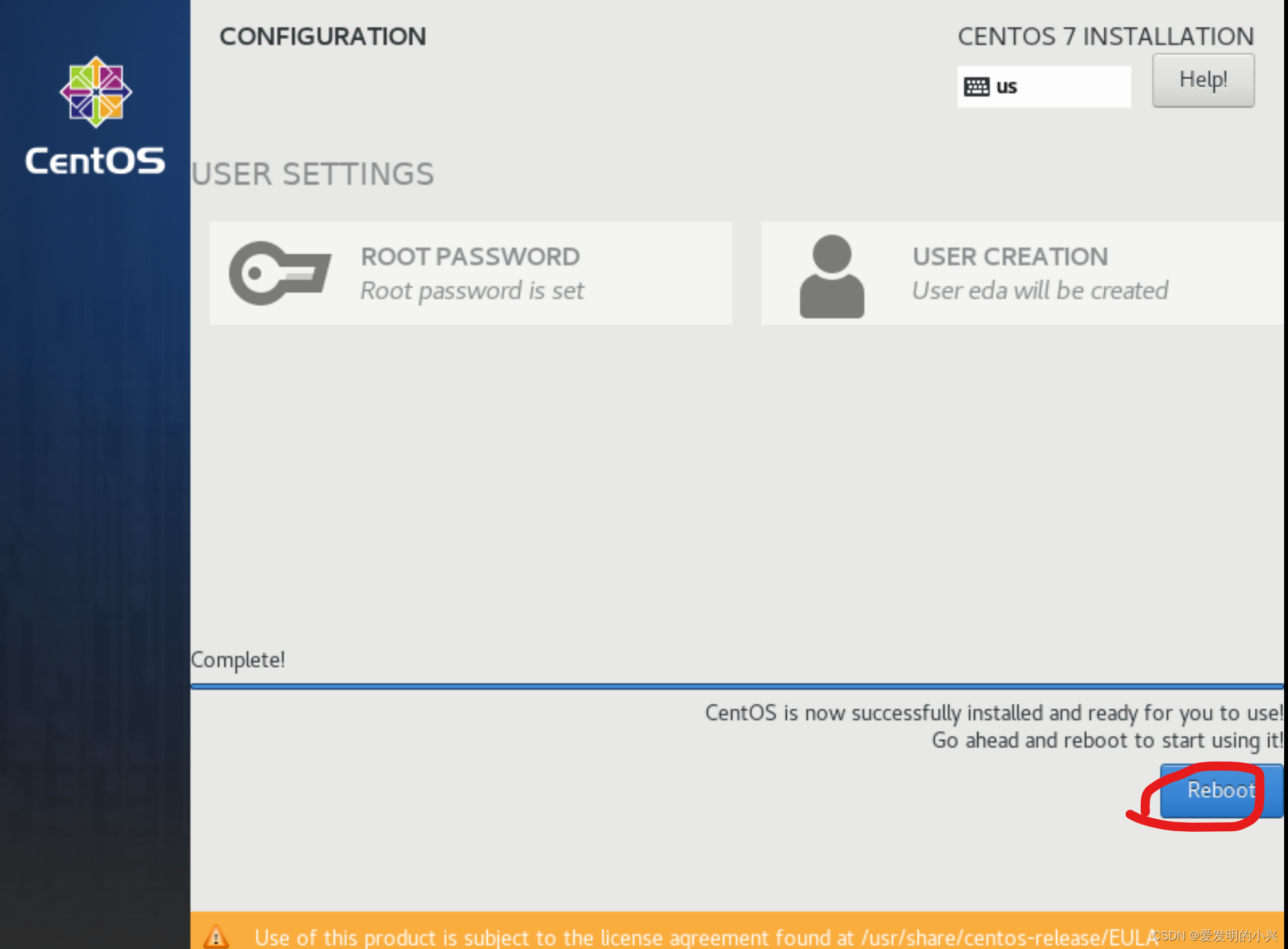
Task: Click the "Complete!" status text
Action: point(238,660)
